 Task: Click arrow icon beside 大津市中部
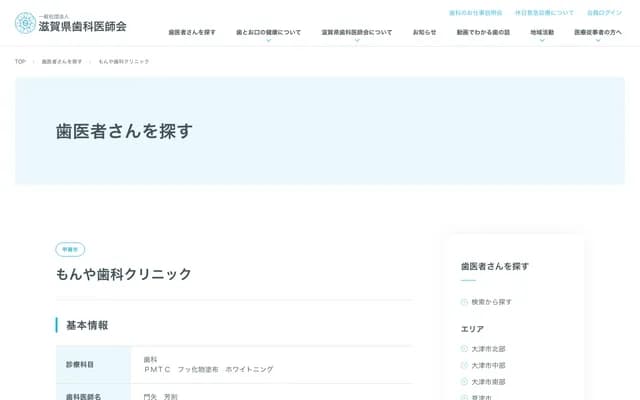click(464, 365)
